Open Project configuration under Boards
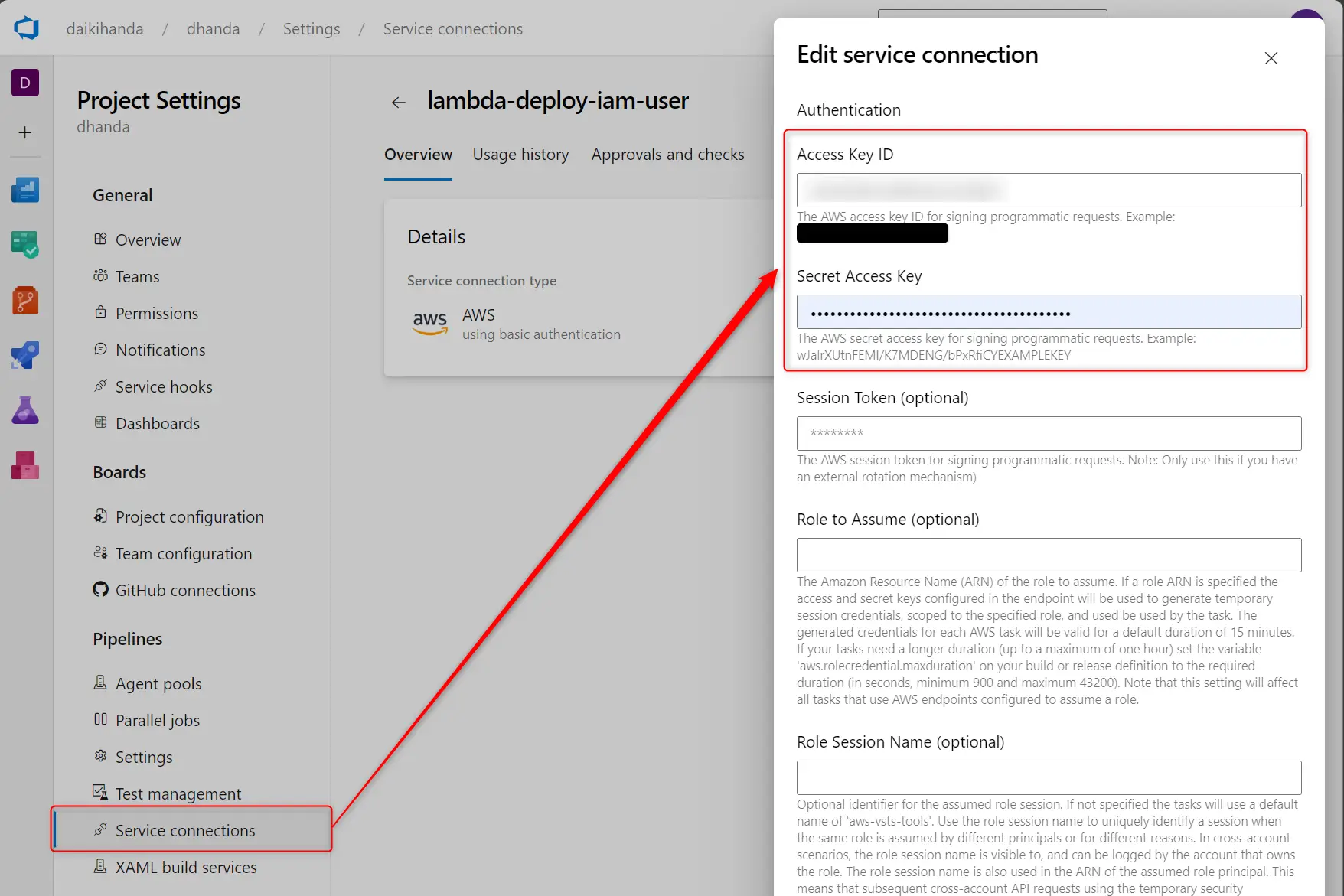 click(191, 516)
